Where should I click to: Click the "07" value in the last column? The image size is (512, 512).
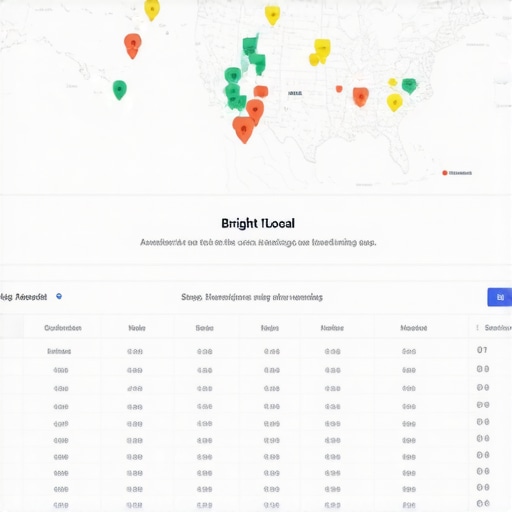click(x=482, y=350)
